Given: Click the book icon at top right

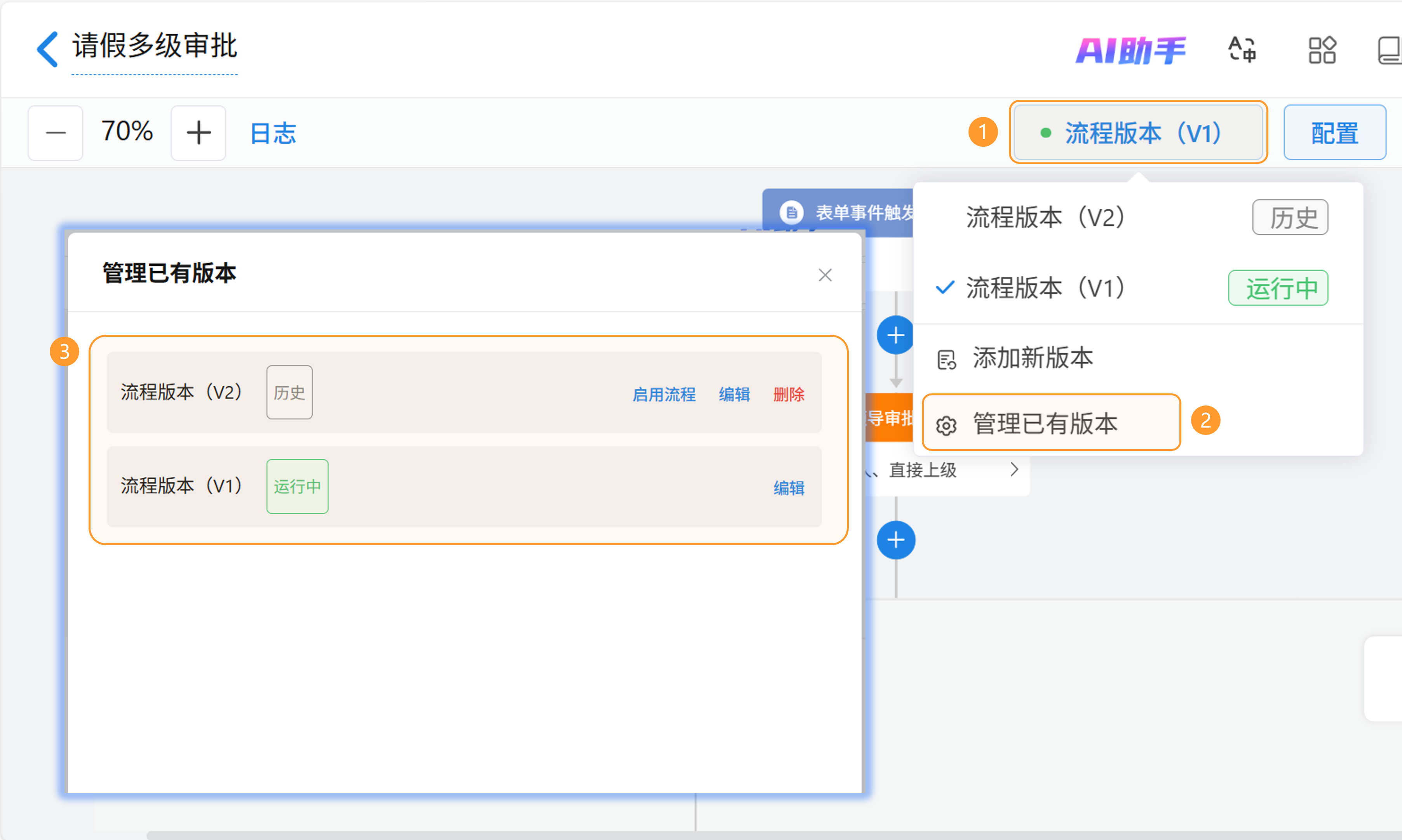Looking at the screenshot, I should pyautogui.click(x=1389, y=50).
